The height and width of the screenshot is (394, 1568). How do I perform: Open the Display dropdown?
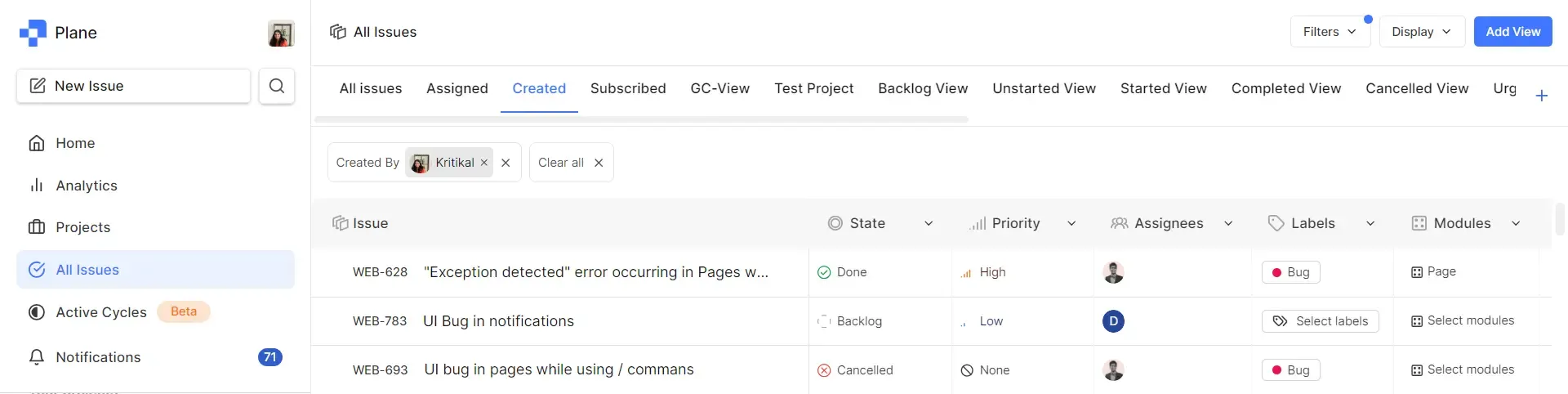(x=1421, y=32)
